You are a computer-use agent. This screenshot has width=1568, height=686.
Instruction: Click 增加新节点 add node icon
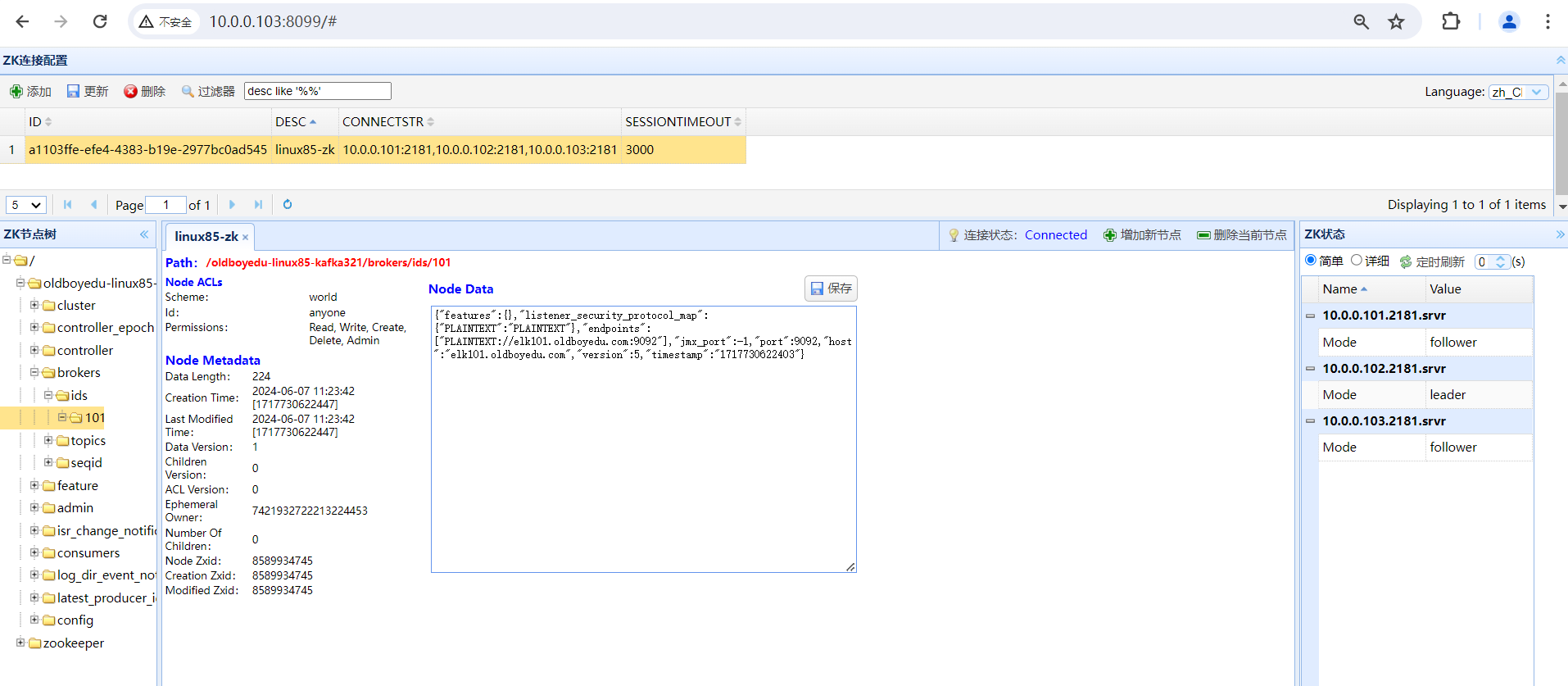pyautogui.click(x=1110, y=235)
